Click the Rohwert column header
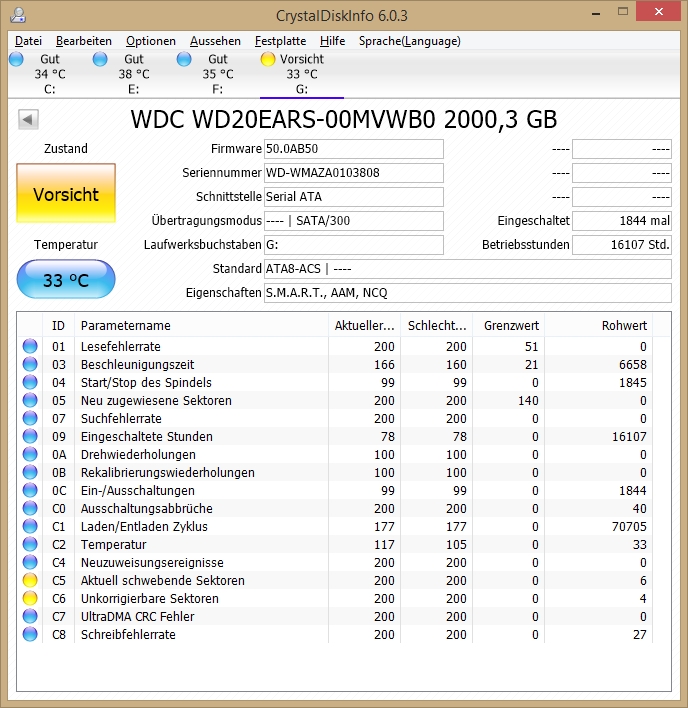Screen dimensions: 688x708 point(599,326)
